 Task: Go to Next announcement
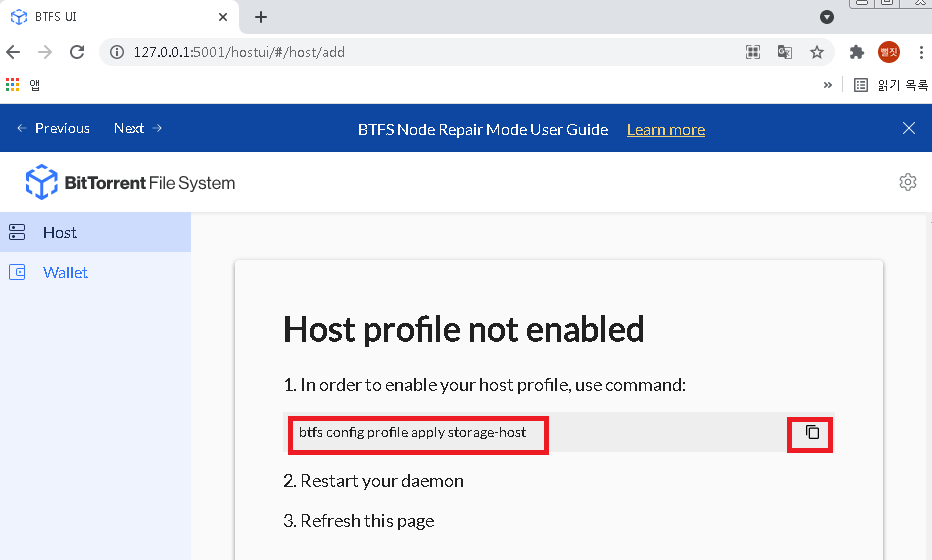(x=138, y=128)
